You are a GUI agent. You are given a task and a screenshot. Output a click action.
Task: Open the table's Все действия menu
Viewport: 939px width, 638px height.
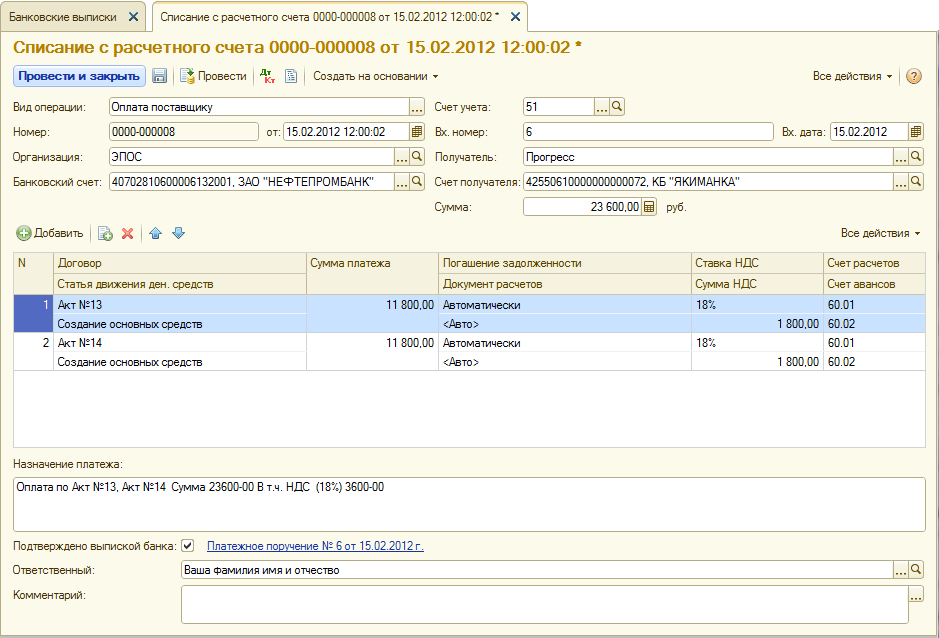880,233
